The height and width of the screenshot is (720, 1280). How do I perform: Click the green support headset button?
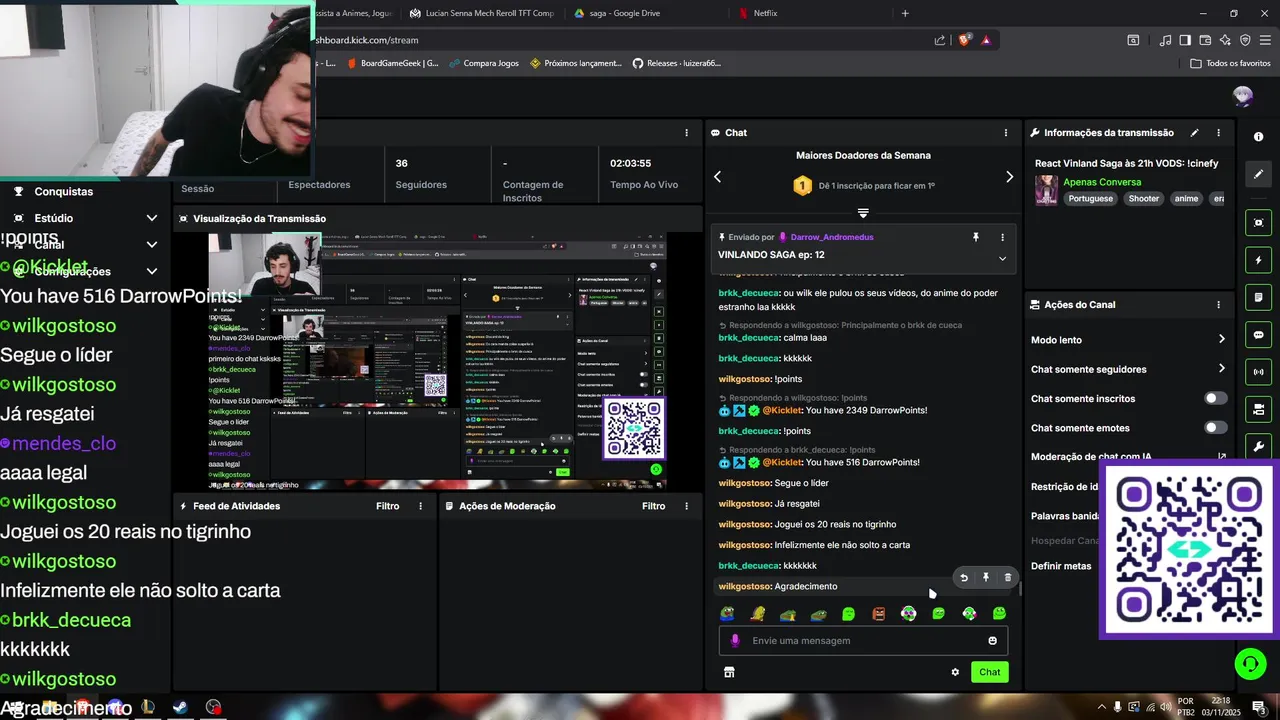pos(1249,663)
